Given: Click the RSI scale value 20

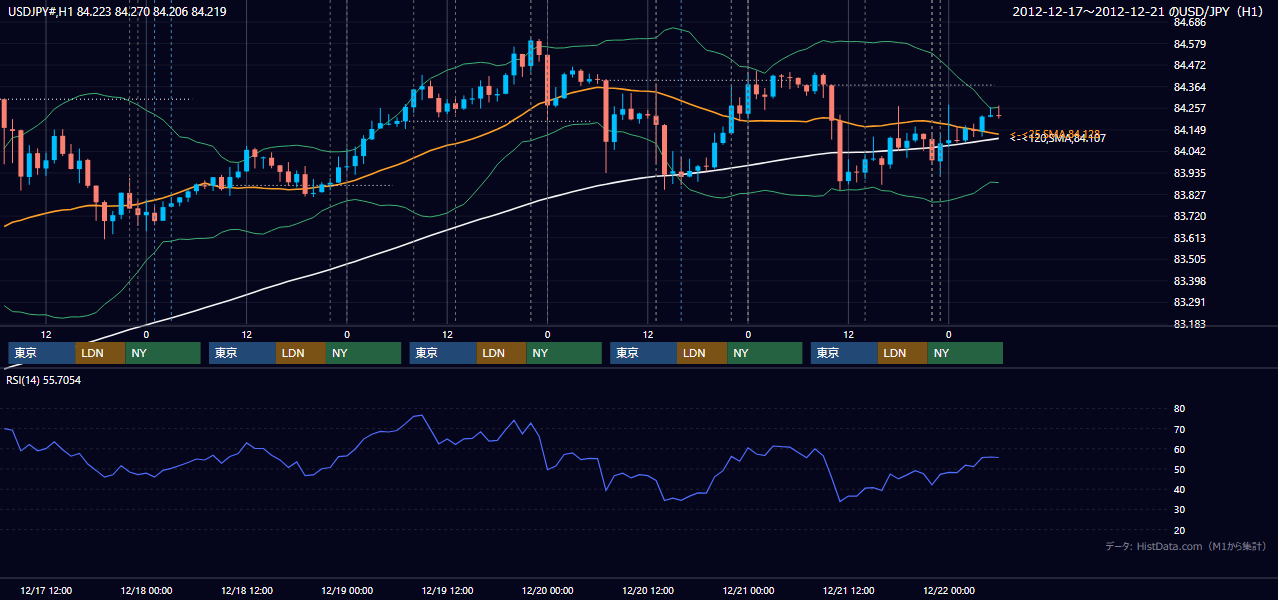Looking at the screenshot, I should tap(1179, 530).
